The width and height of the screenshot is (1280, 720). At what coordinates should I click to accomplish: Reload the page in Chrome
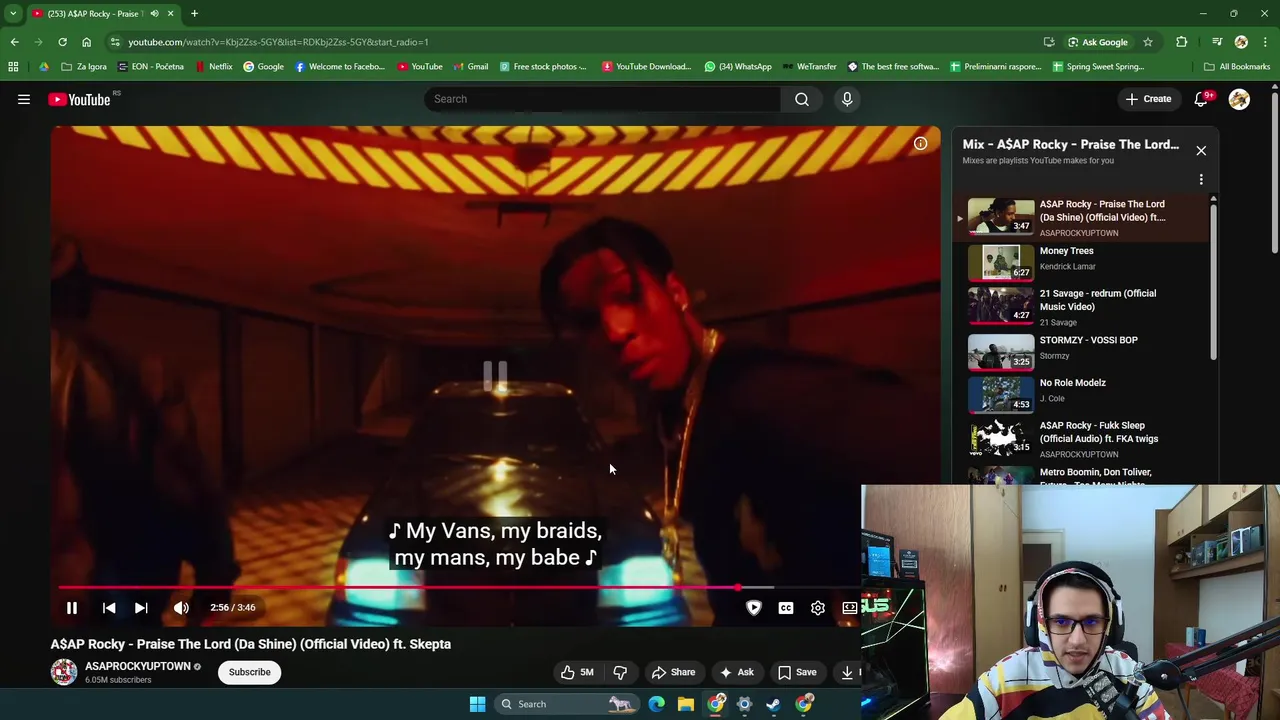pos(62,42)
